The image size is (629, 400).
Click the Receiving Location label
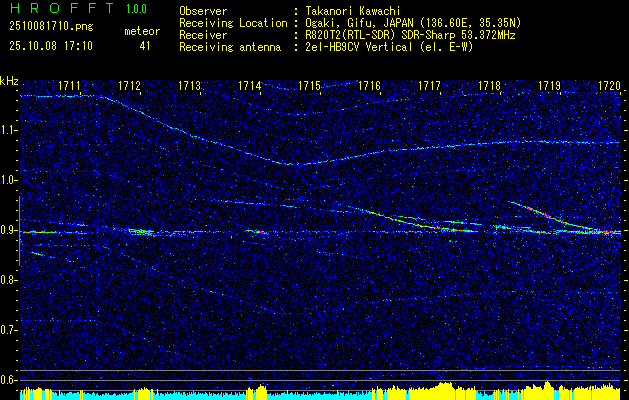[233, 23]
